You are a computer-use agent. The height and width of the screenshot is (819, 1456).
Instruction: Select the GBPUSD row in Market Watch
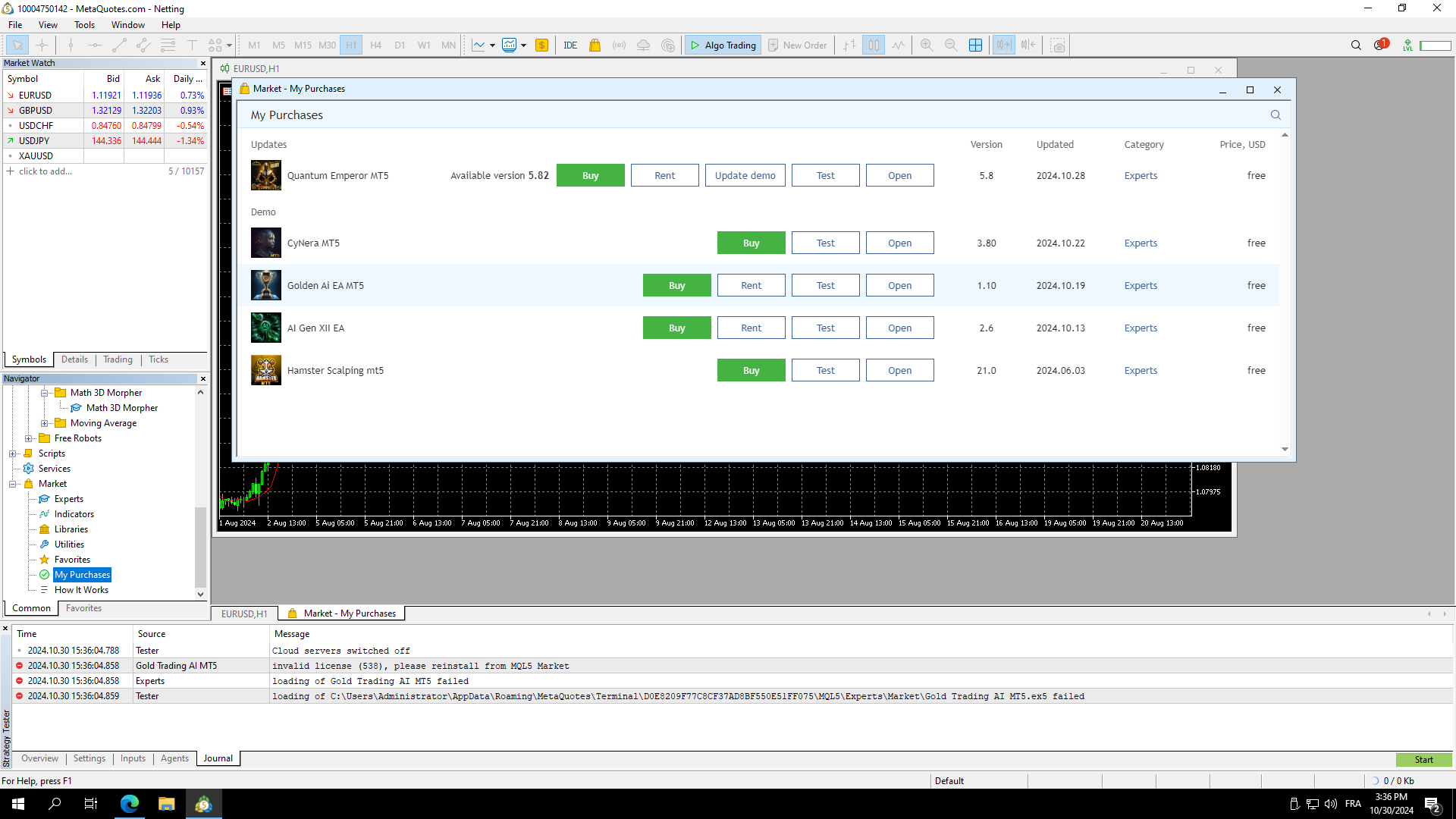pyautogui.click(x=105, y=111)
